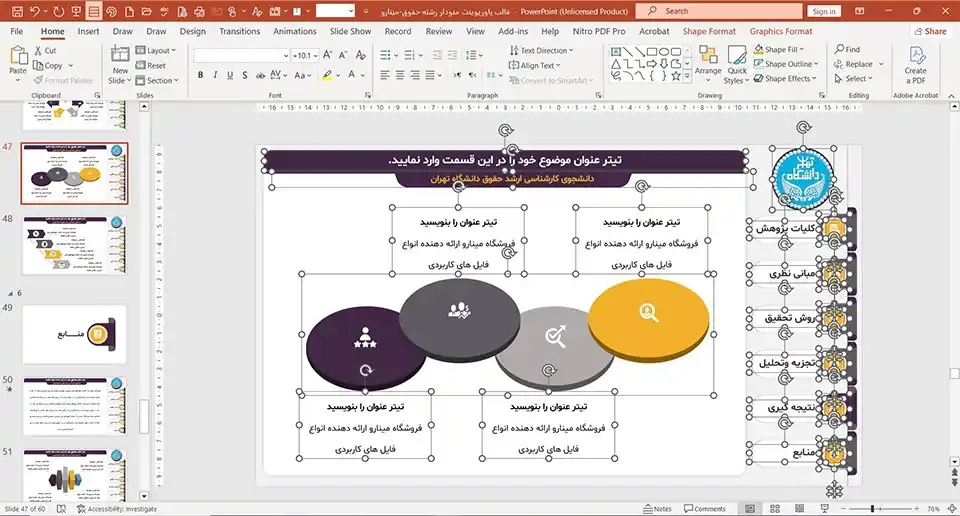Click the Search box in title bar
Viewport: 960px width, 516px height.
pyautogui.click(x=719, y=11)
